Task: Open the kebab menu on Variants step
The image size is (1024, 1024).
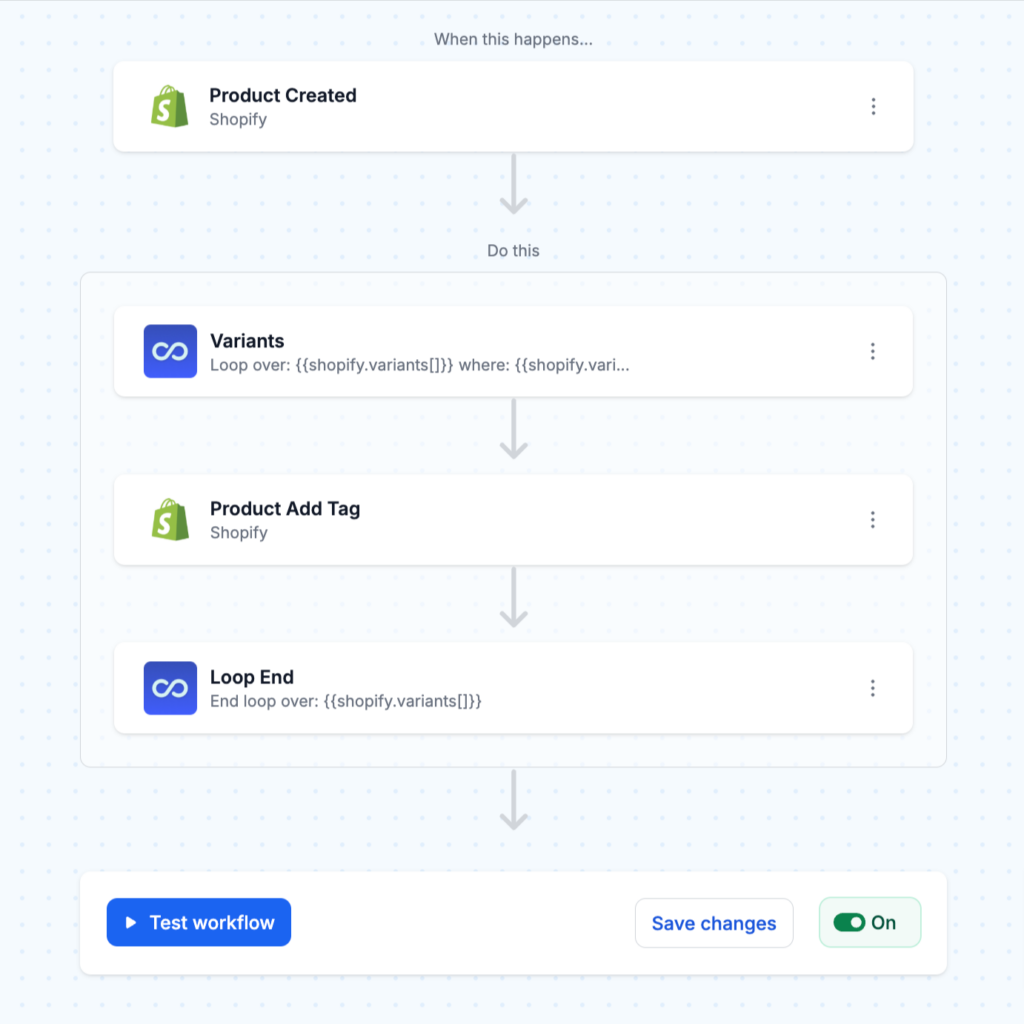Action: pyautogui.click(x=873, y=351)
